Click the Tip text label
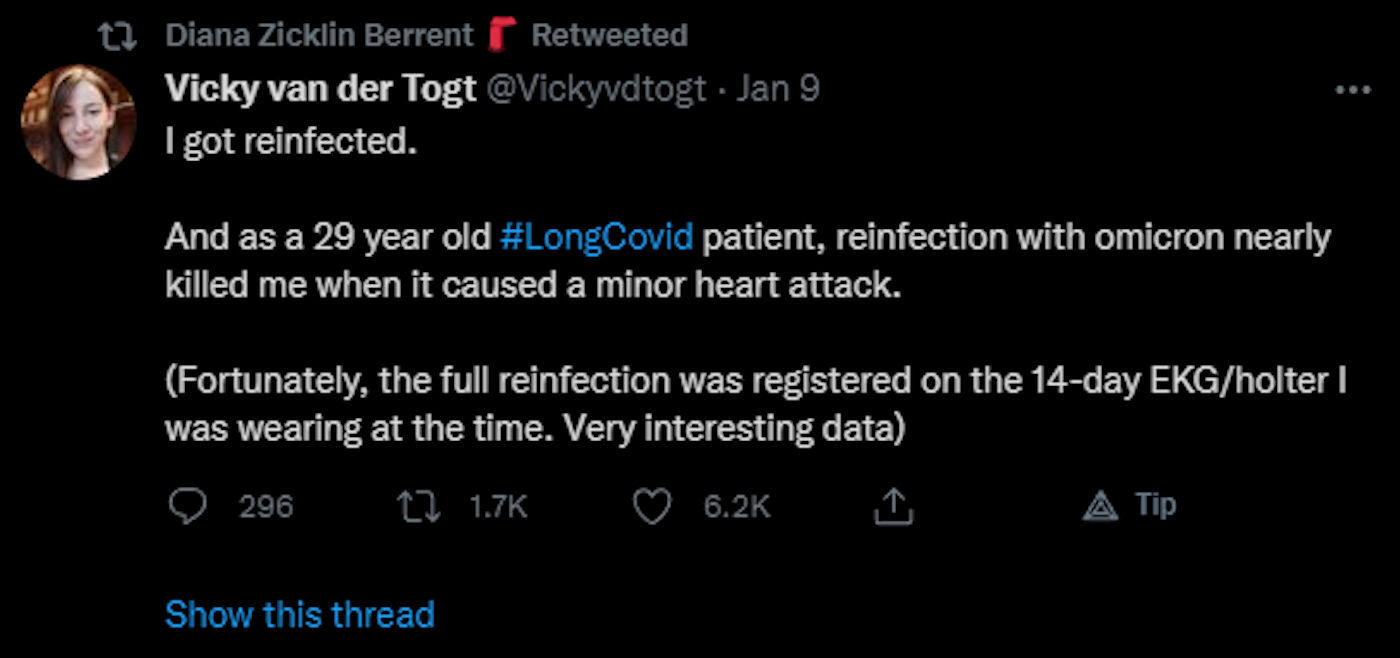The width and height of the screenshot is (1400, 658). 1155,505
